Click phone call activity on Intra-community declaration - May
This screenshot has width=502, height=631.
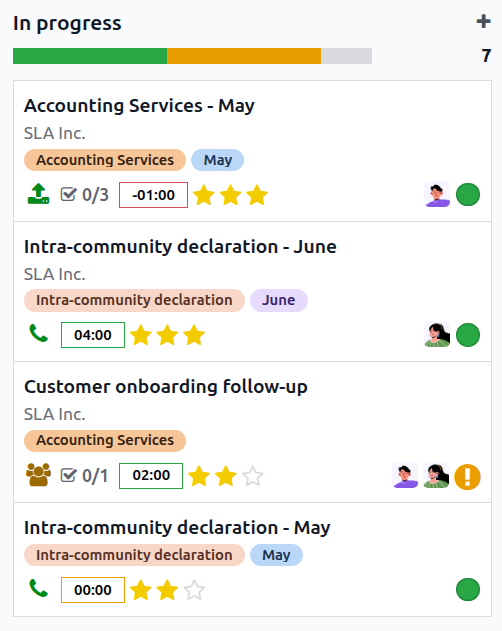click(x=38, y=588)
